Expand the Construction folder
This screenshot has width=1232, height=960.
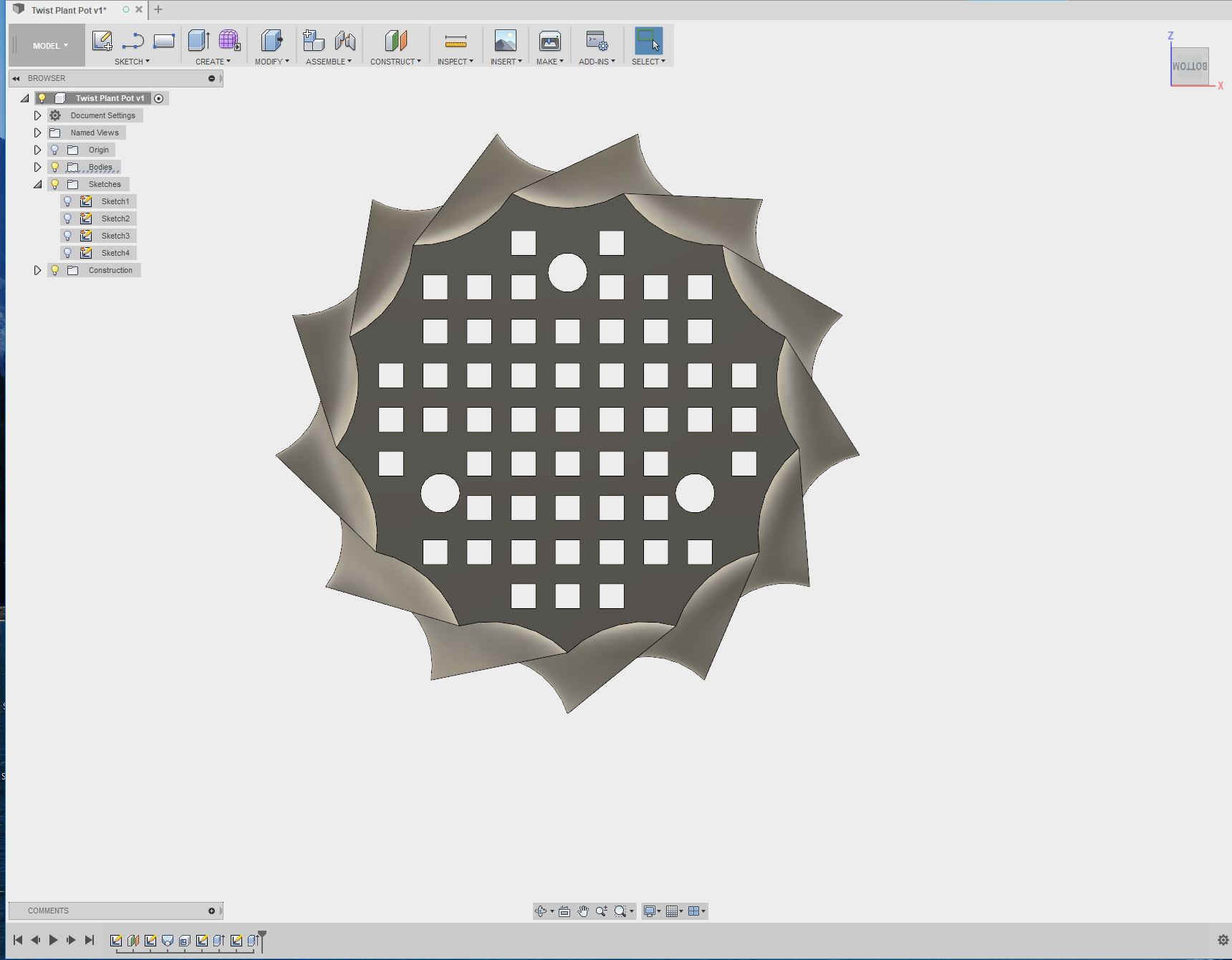38,270
